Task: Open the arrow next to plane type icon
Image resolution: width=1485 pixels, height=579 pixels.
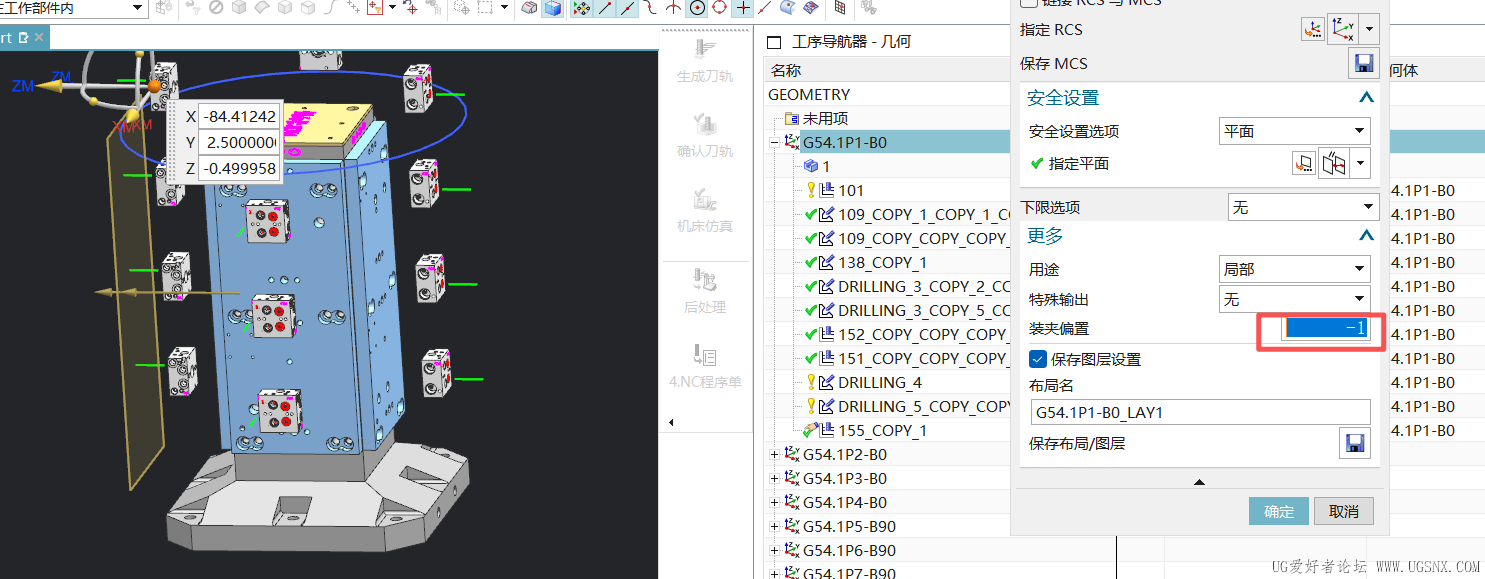Action: pyautogui.click(x=1360, y=163)
